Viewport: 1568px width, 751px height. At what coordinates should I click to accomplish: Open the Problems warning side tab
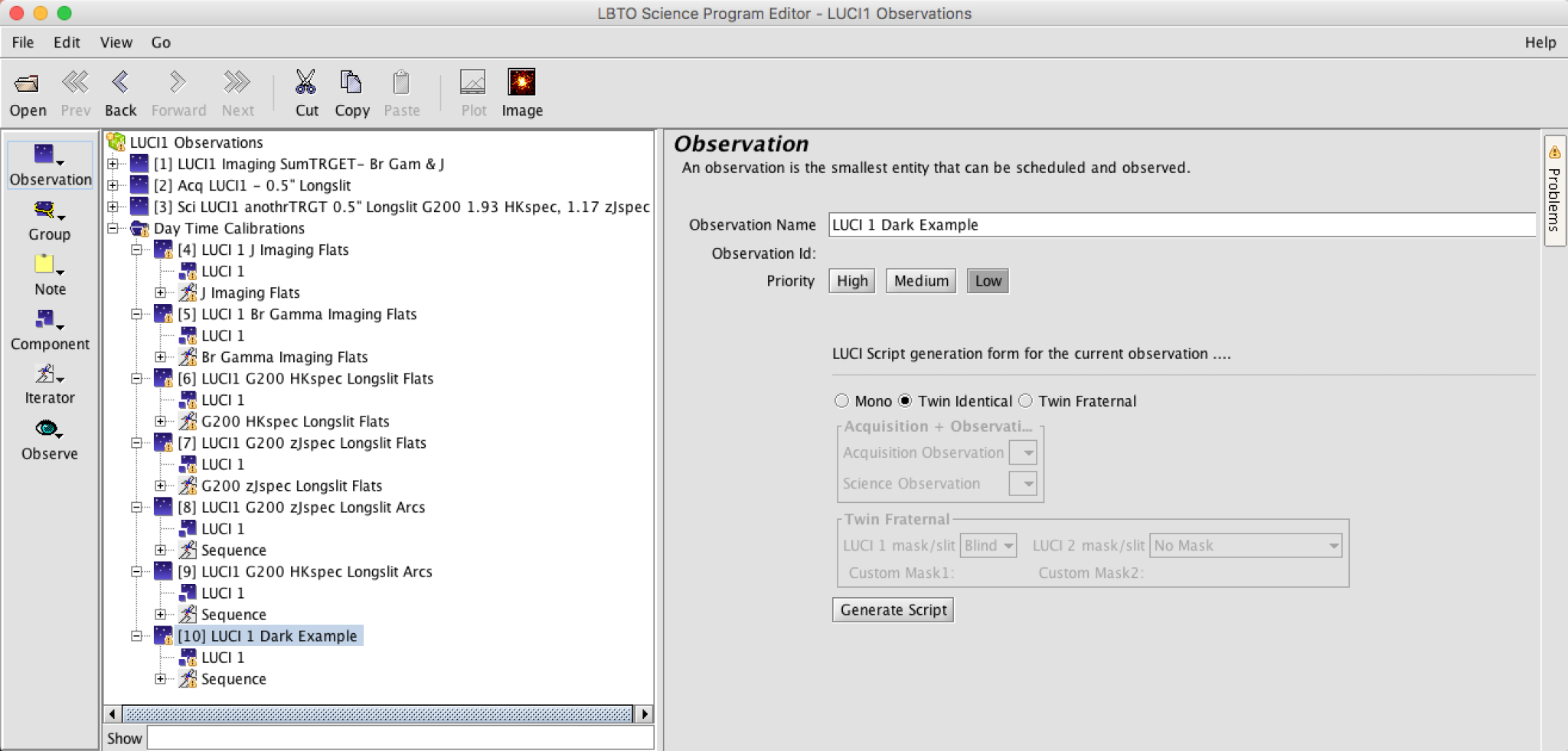tap(1554, 191)
